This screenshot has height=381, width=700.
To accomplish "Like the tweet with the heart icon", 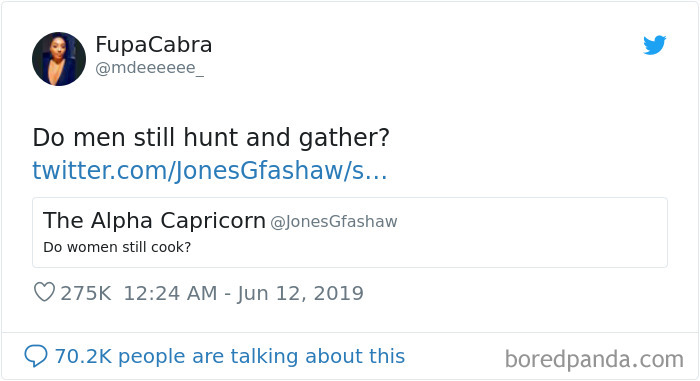I will click(44, 293).
